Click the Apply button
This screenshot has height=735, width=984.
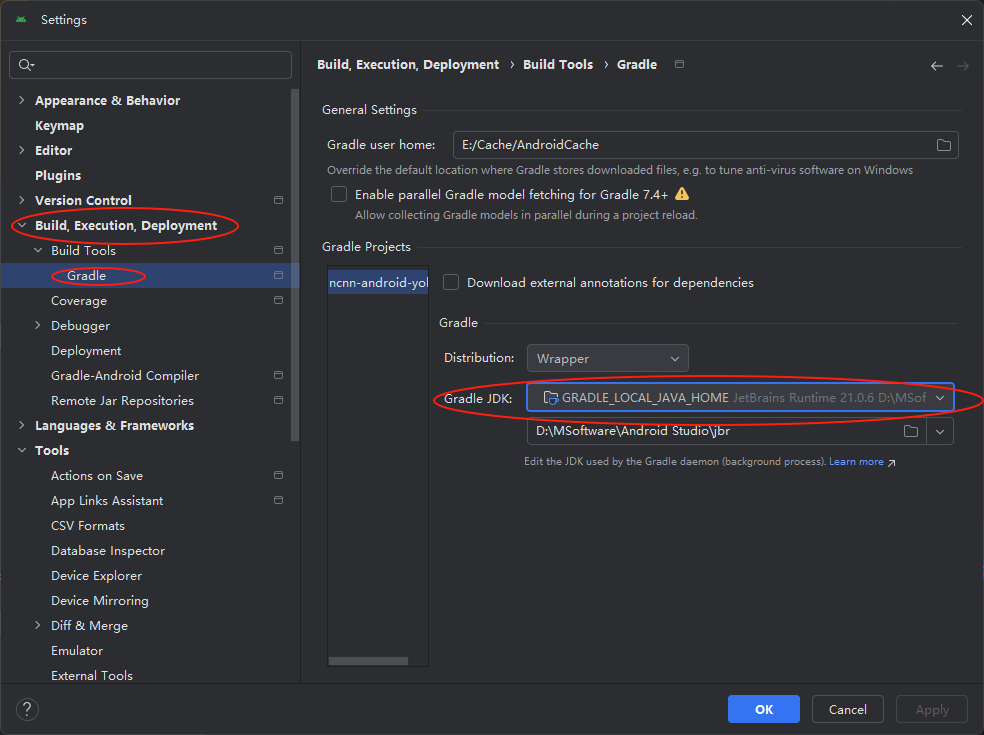pyautogui.click(x=932, y=709)
